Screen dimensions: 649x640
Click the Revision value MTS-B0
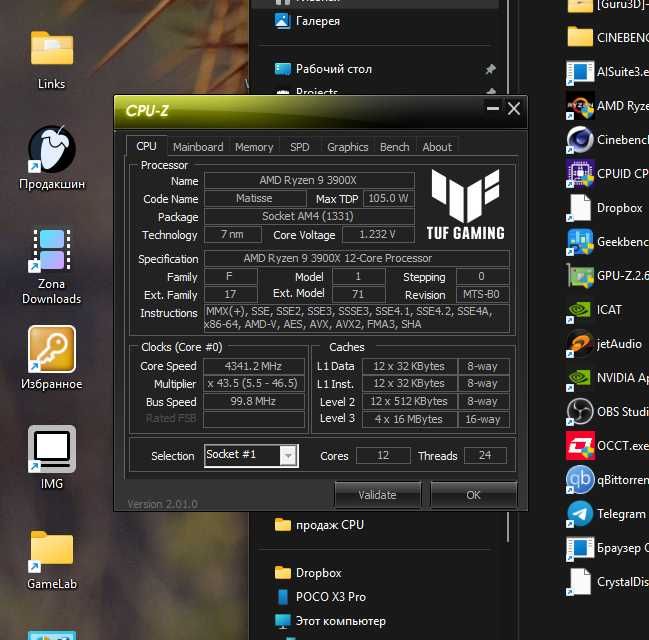[482, 294]
